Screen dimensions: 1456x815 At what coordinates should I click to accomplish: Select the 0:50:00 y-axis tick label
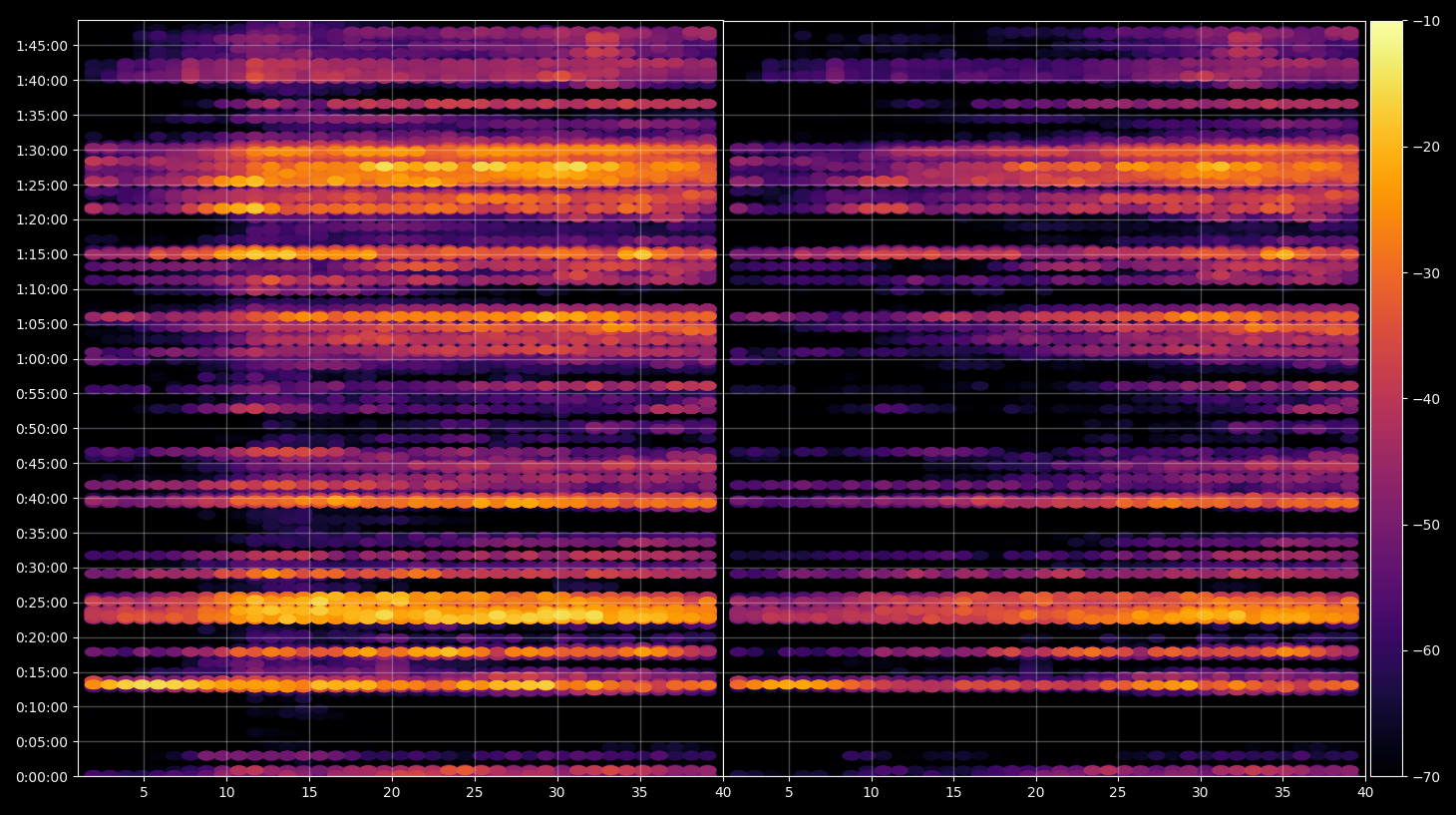[42, 429]
